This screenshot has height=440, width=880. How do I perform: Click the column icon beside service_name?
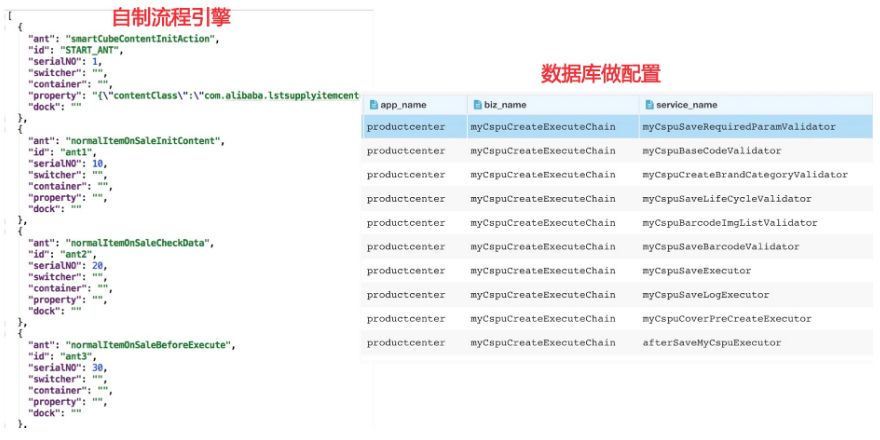(x=649, y=104)
